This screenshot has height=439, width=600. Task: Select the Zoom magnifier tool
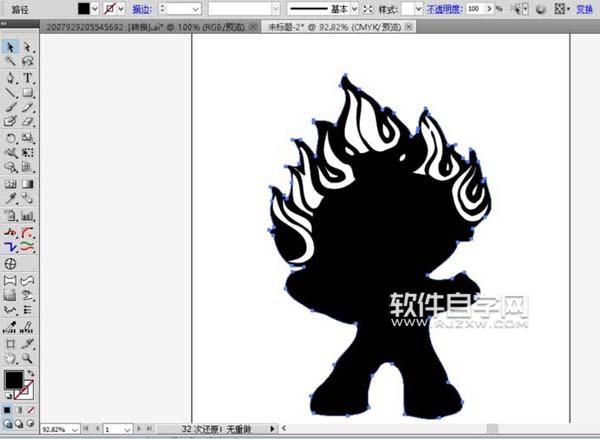tap(28, 358)
